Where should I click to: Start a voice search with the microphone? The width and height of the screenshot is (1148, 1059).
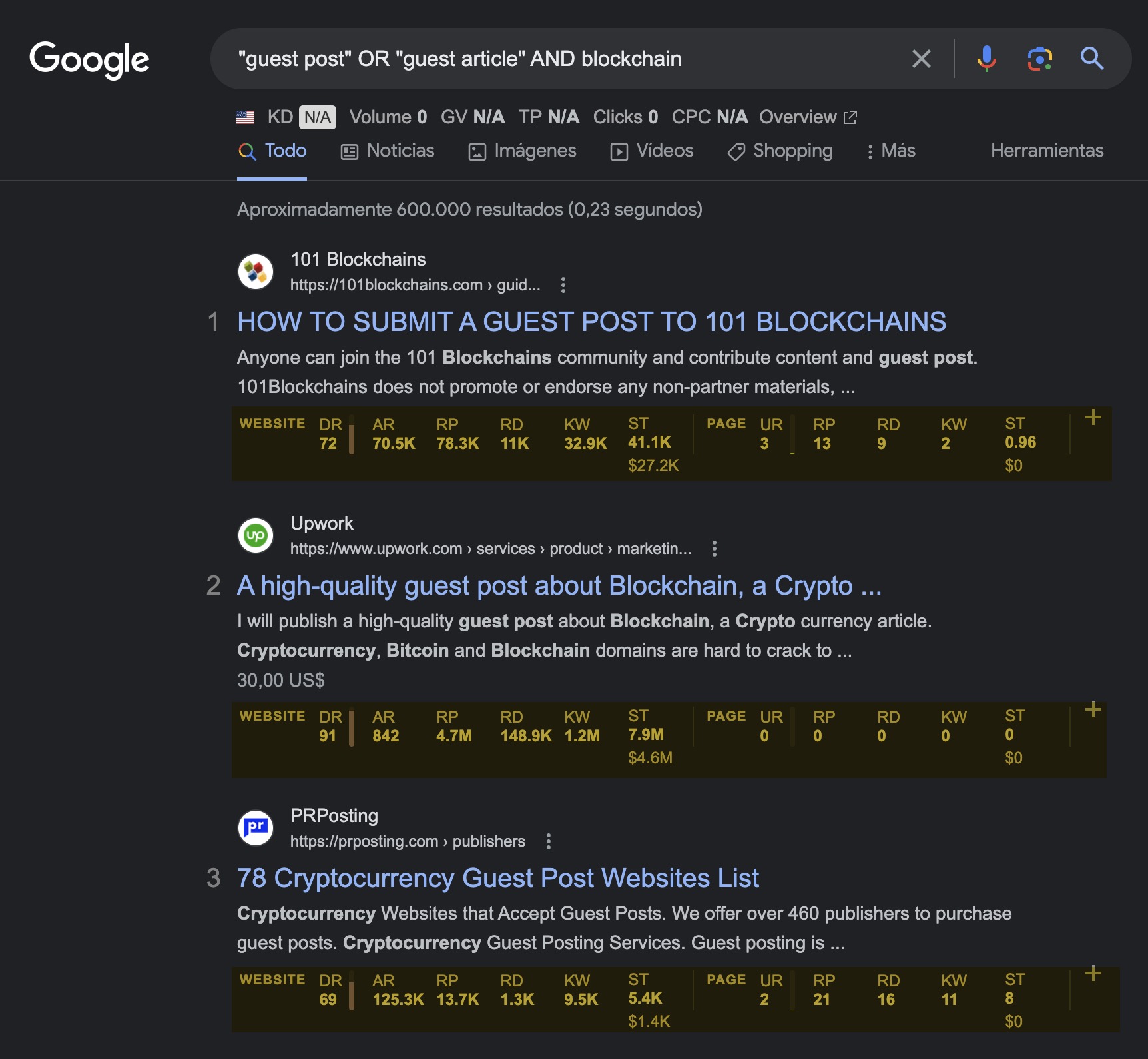[x=986, y=59]
